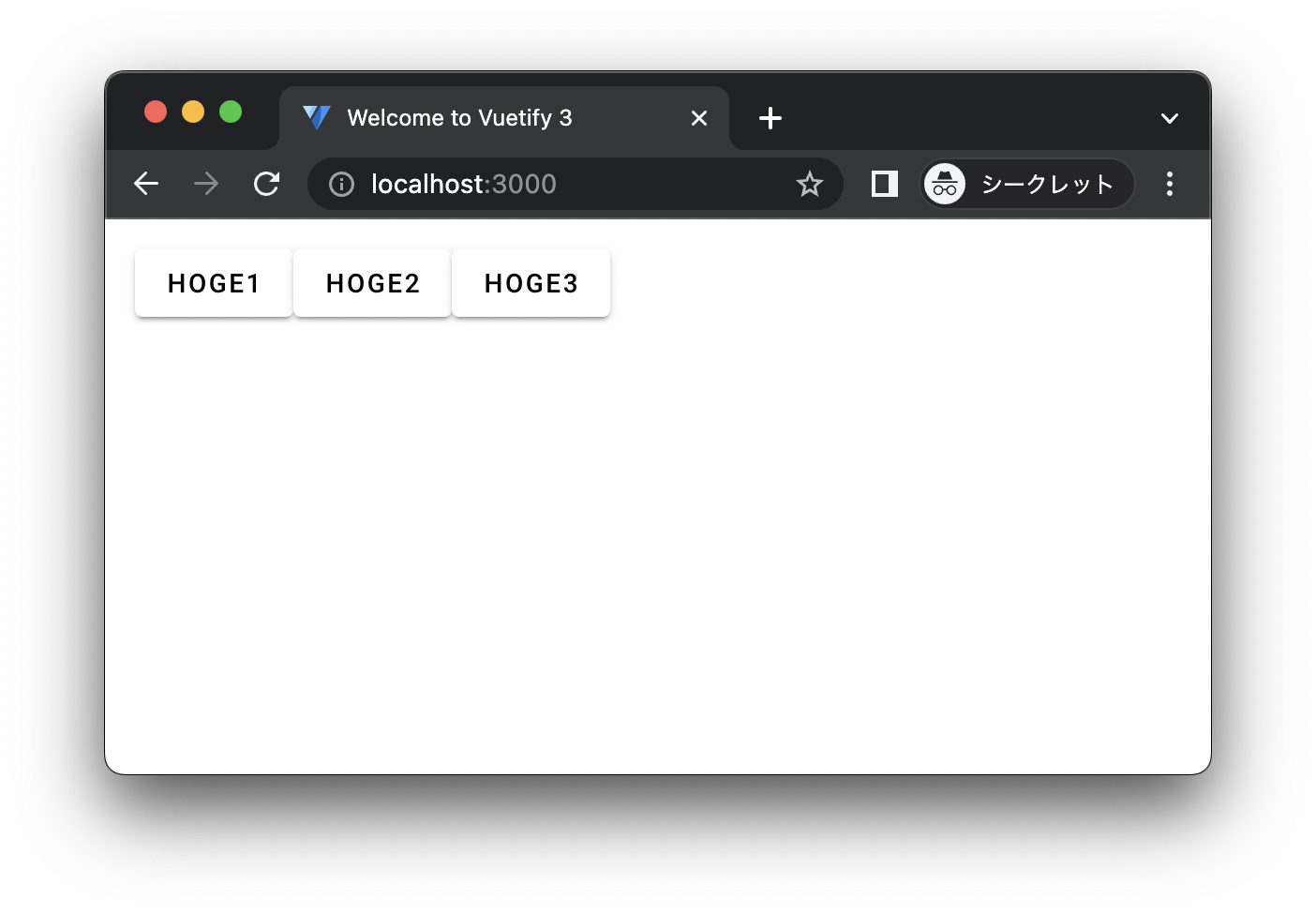Open the side panel icon

coord(885,184)
